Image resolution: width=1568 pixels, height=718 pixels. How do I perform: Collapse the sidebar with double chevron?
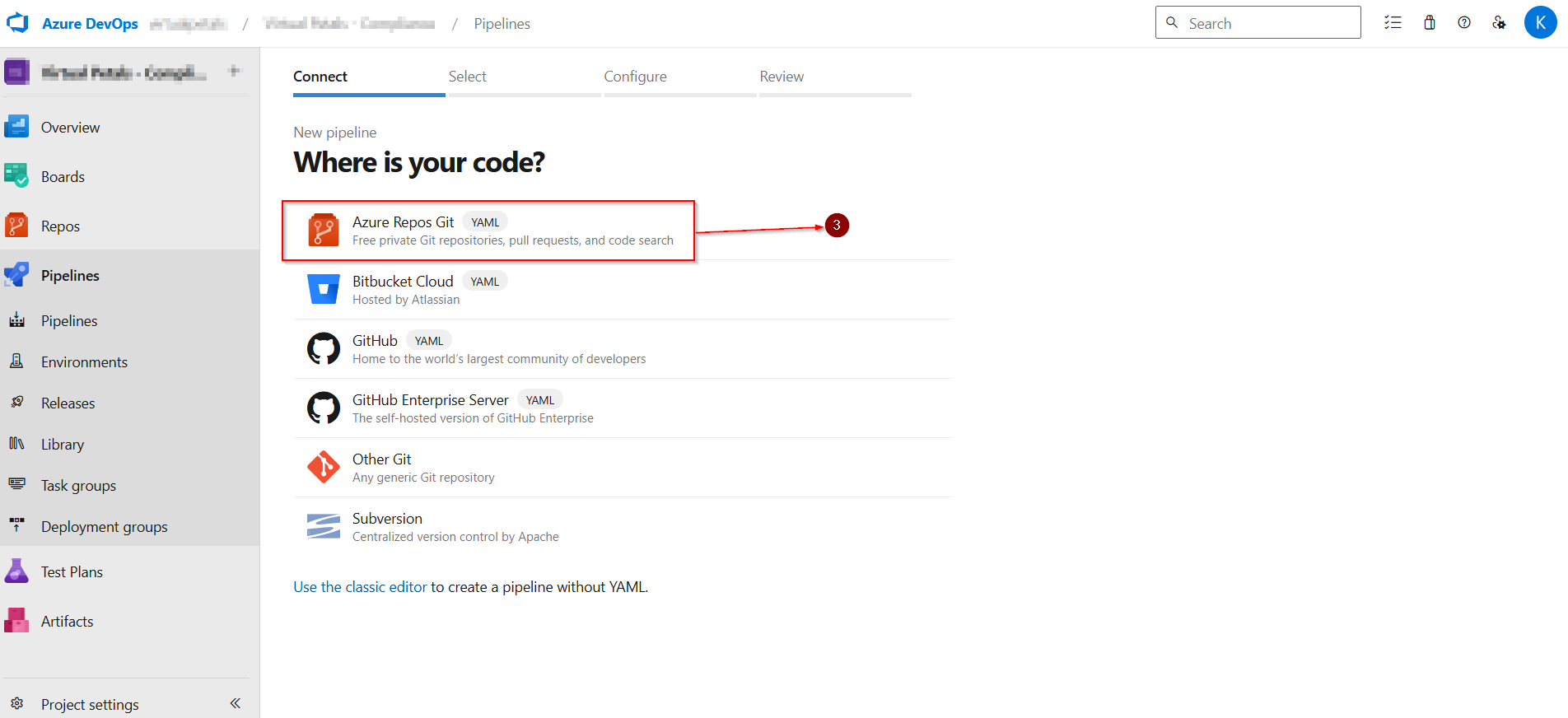pos(235,703)
